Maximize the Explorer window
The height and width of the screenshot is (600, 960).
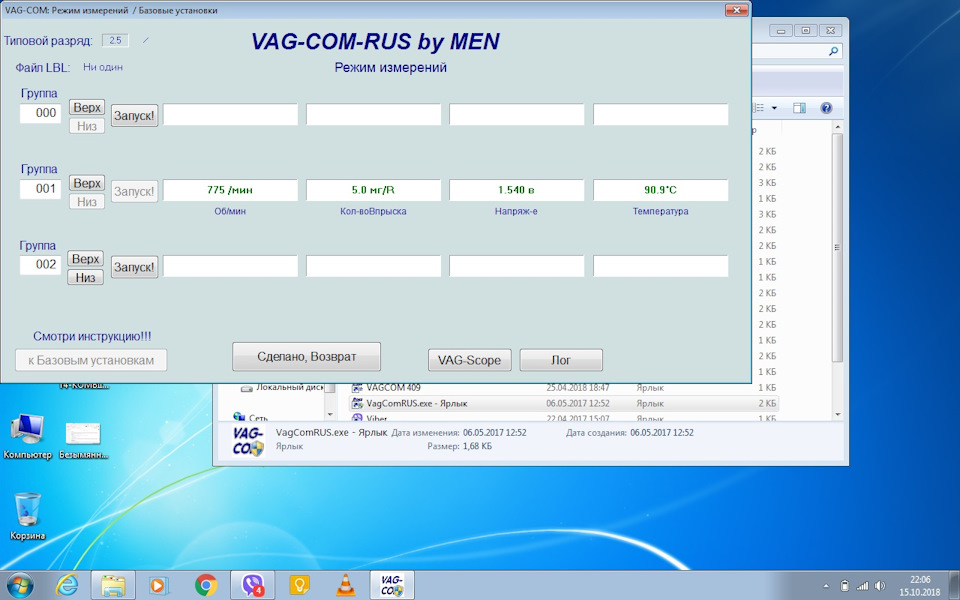pyautogui.click(x=806, y=30)
